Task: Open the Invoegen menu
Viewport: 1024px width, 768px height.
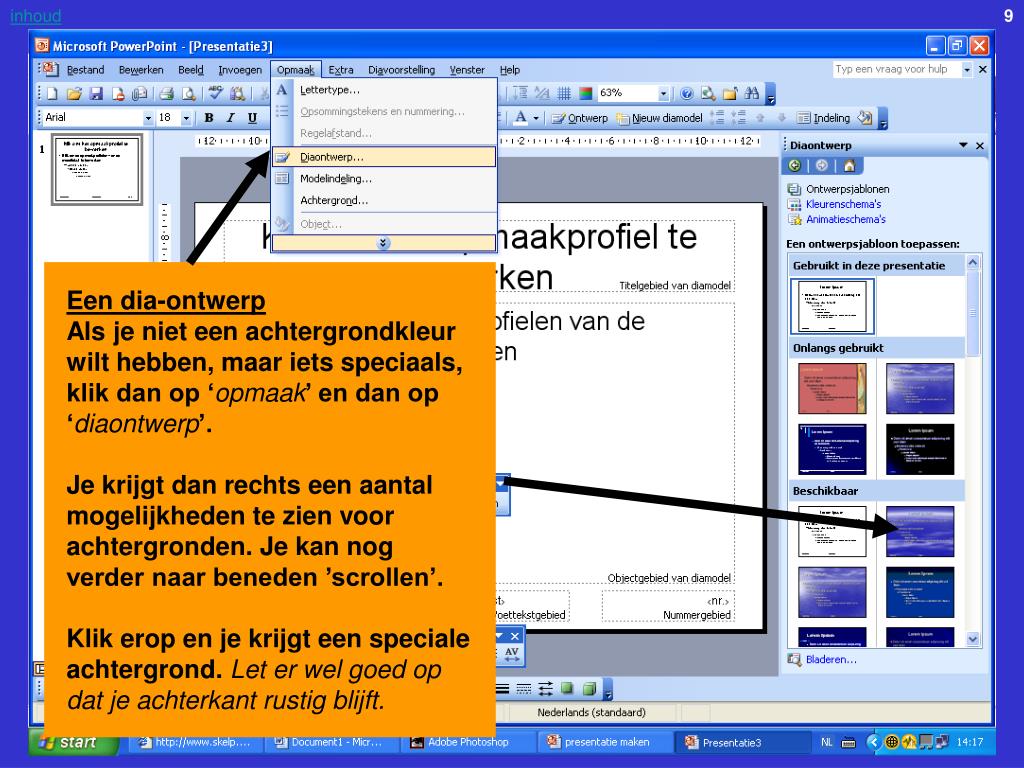Action: coord(240,70)
